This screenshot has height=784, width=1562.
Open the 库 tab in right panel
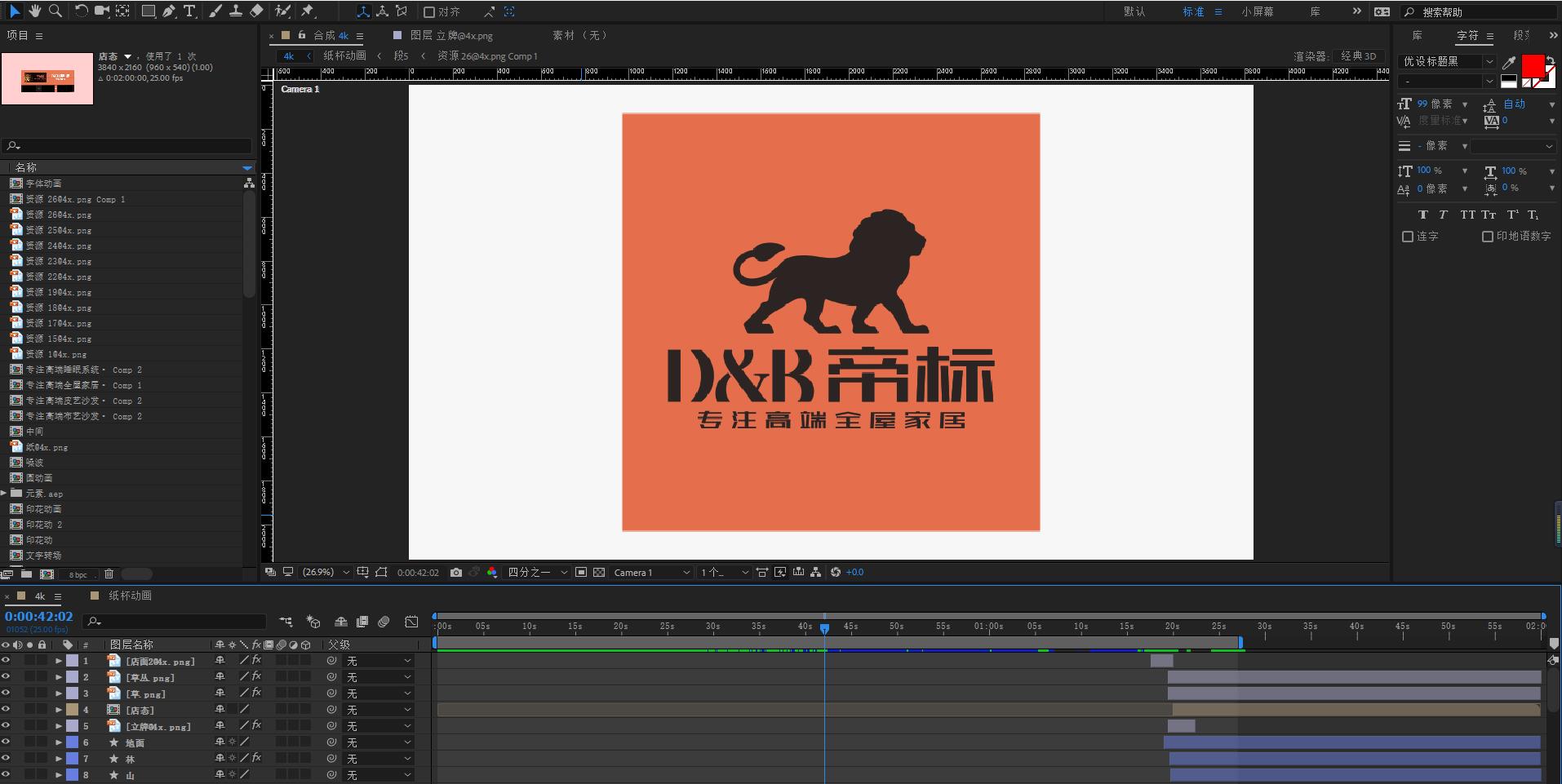point(1418,36)
